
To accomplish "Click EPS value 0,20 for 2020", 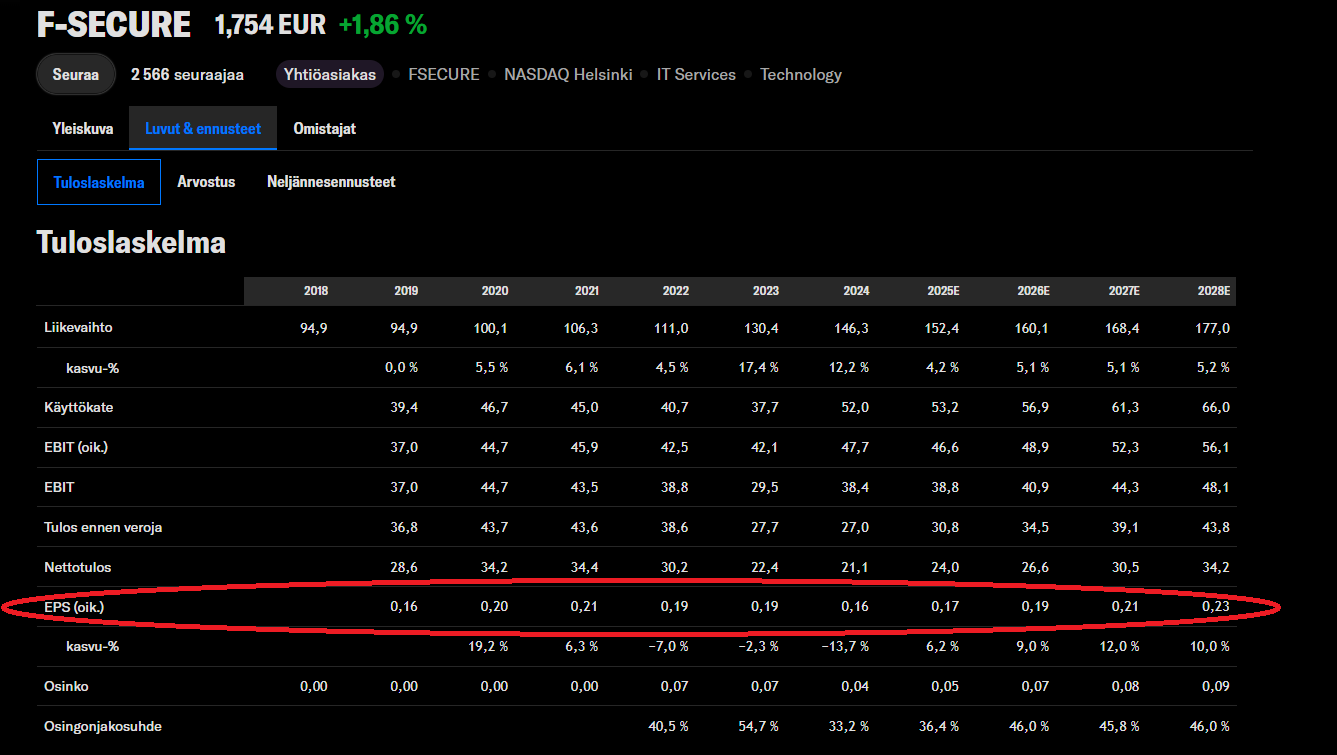I will coord(494,607).
